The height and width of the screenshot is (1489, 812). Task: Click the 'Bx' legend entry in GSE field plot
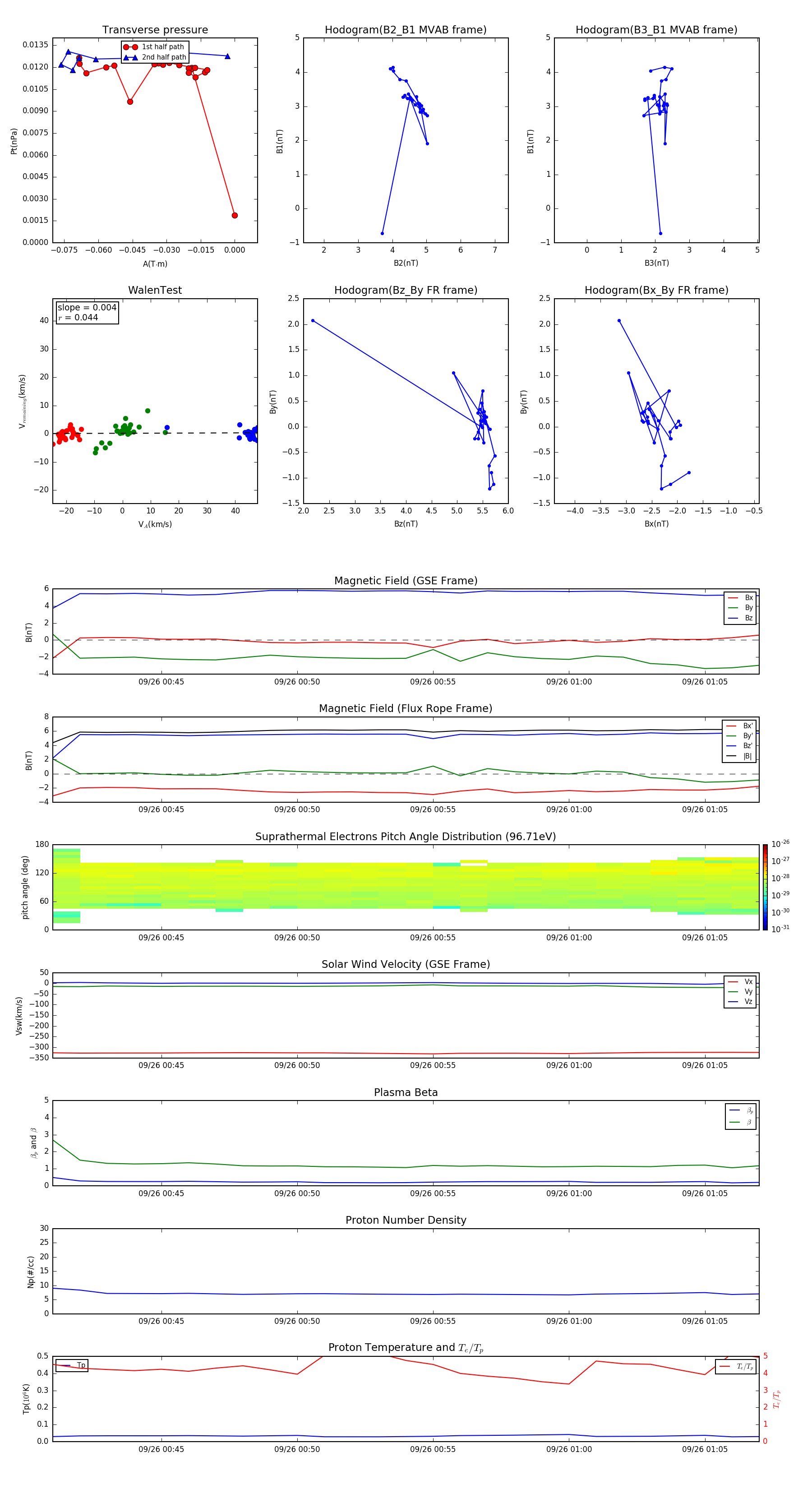(x=740, y=598)
